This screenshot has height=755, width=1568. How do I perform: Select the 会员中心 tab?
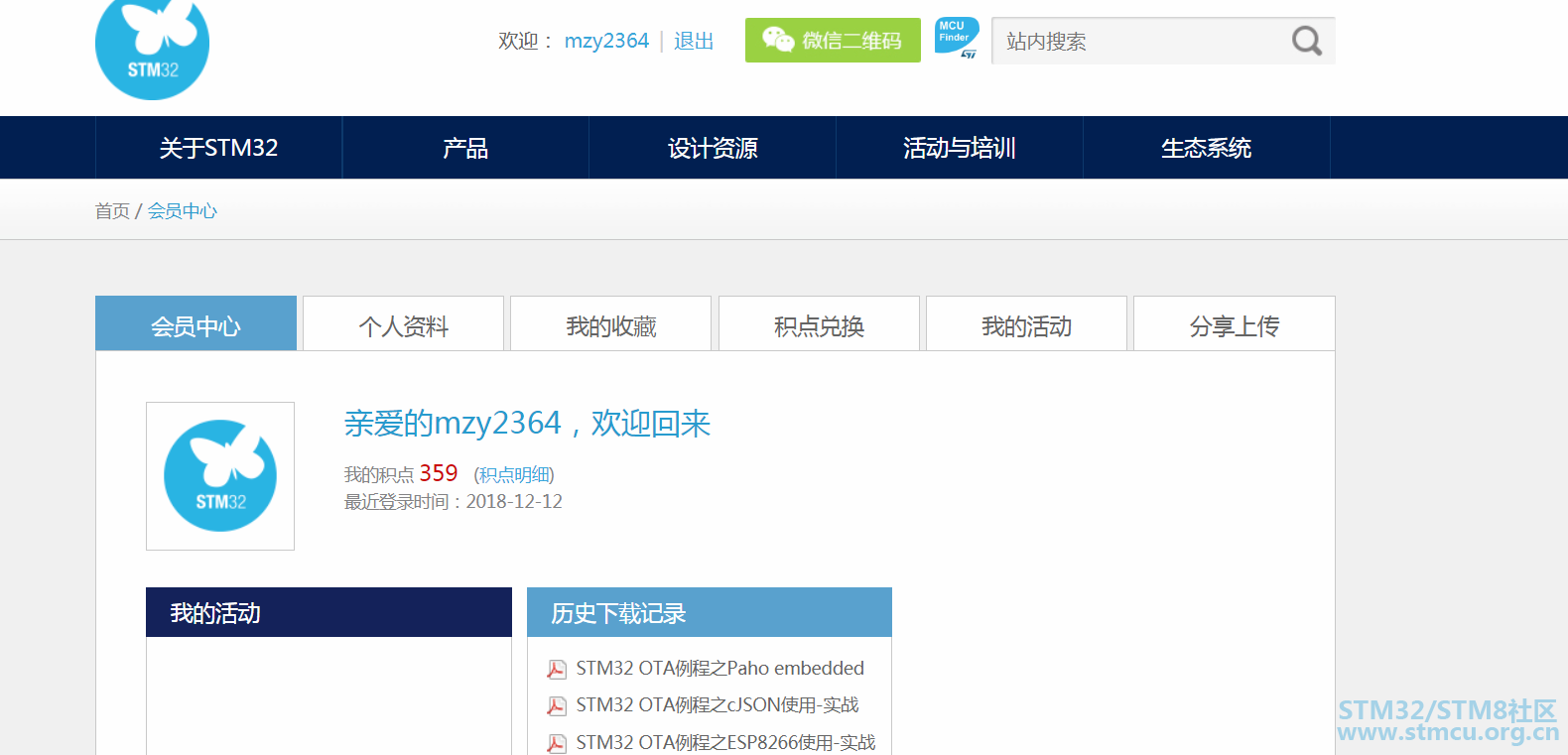[x=196, y=323]
